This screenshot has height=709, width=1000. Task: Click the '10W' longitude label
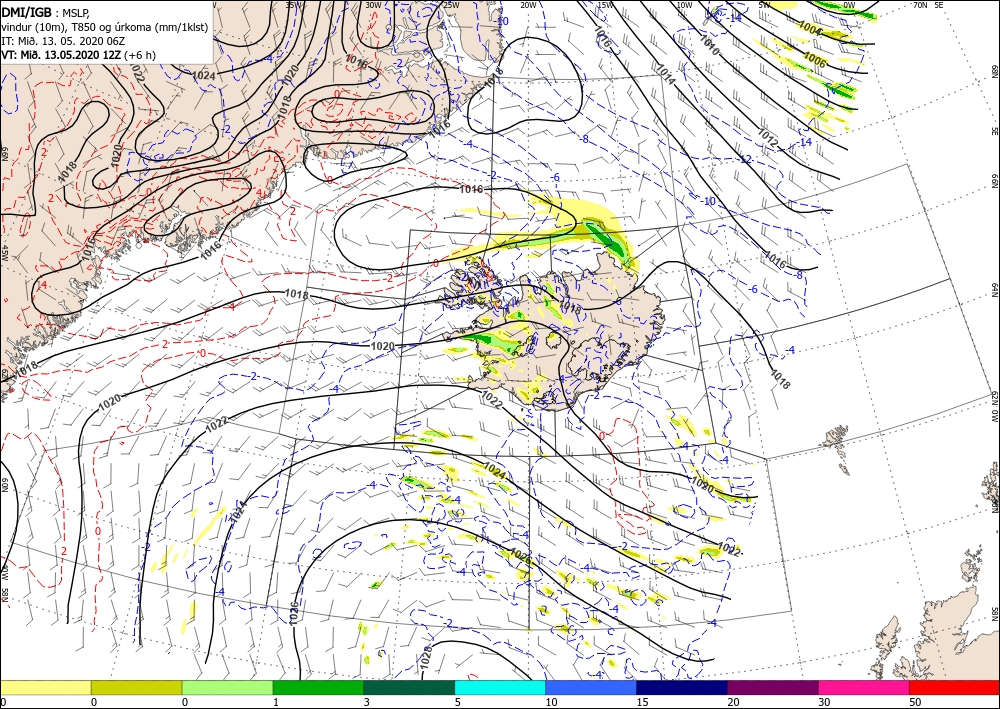(x=684, y=5)
